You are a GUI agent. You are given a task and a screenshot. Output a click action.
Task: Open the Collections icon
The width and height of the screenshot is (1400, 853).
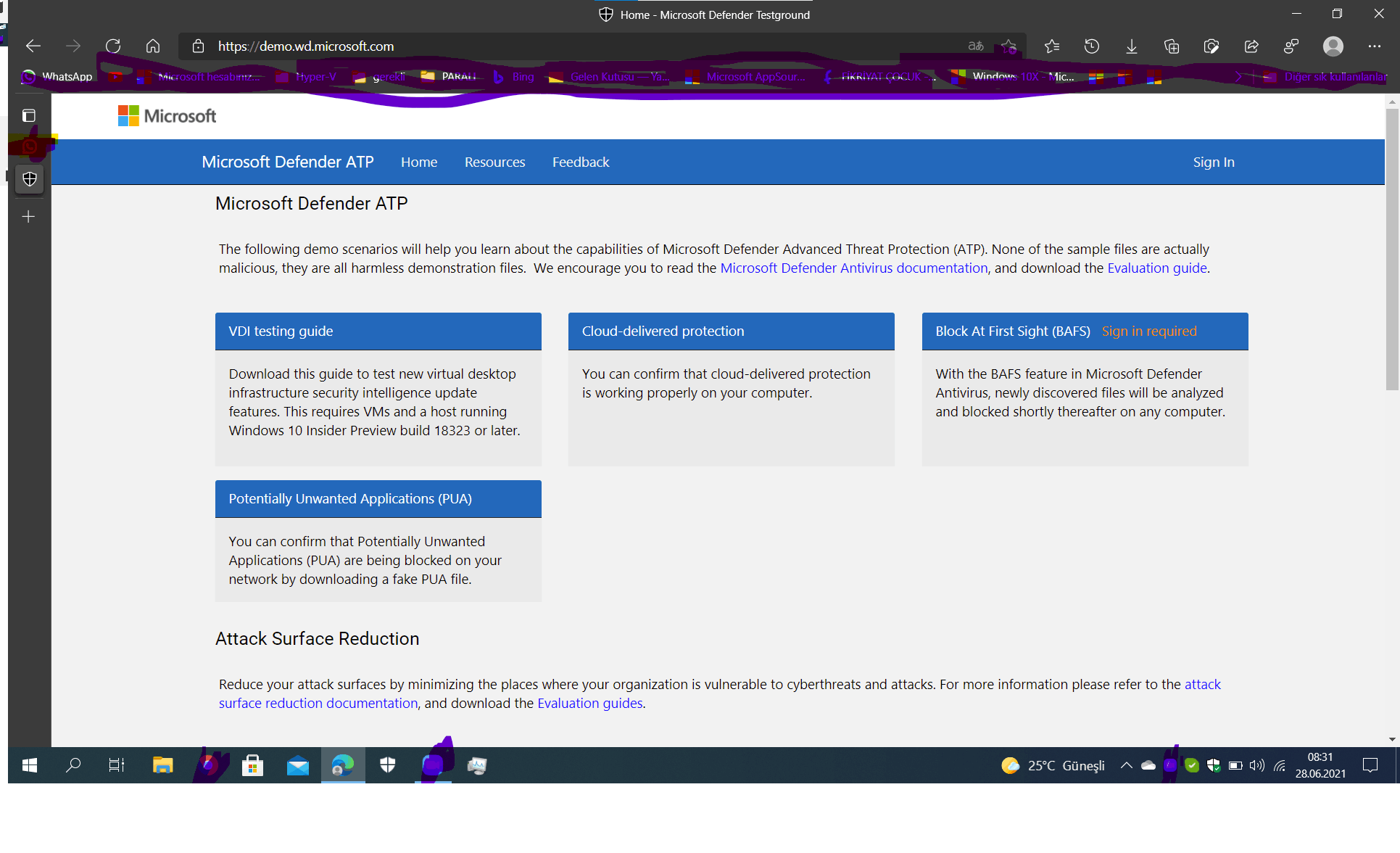click(1172, 46)
